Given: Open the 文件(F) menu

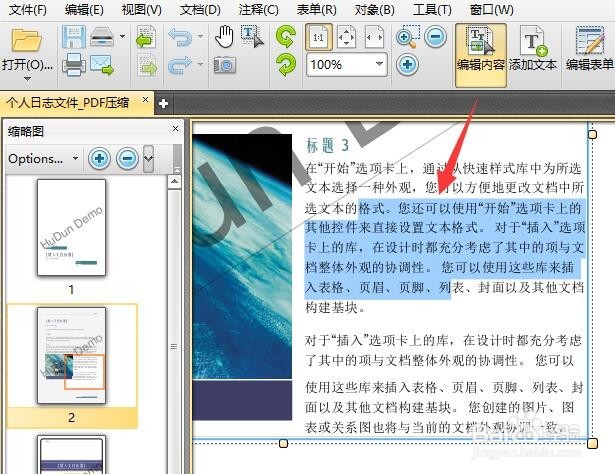Looking at the screenshot, I should click(x=27, y=9).
